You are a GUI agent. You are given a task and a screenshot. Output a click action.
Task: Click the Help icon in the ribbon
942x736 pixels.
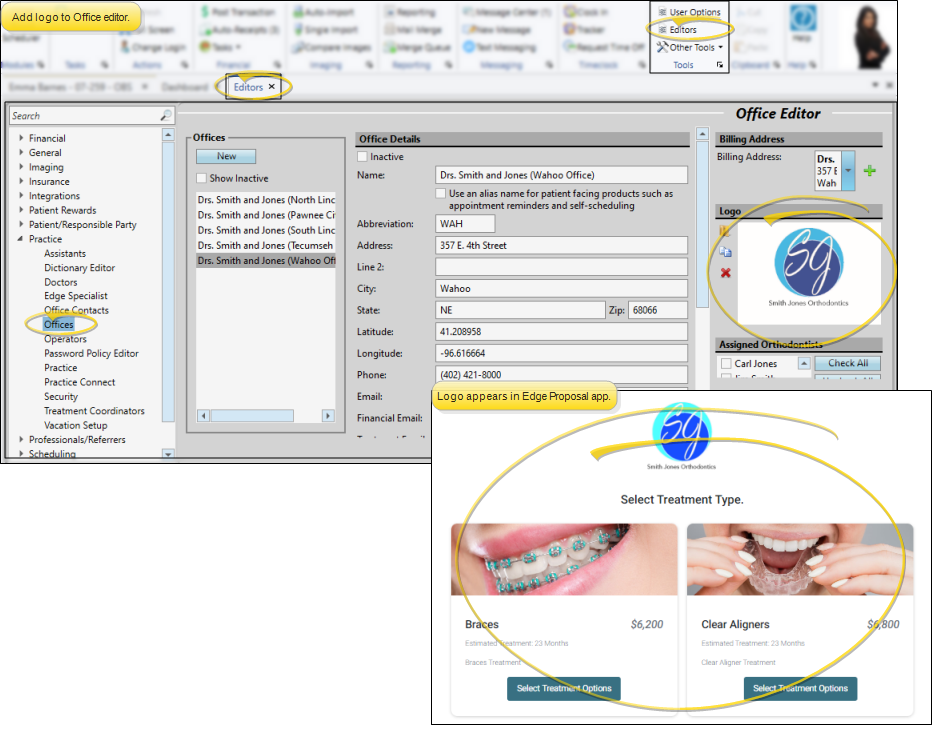point(802,21)
